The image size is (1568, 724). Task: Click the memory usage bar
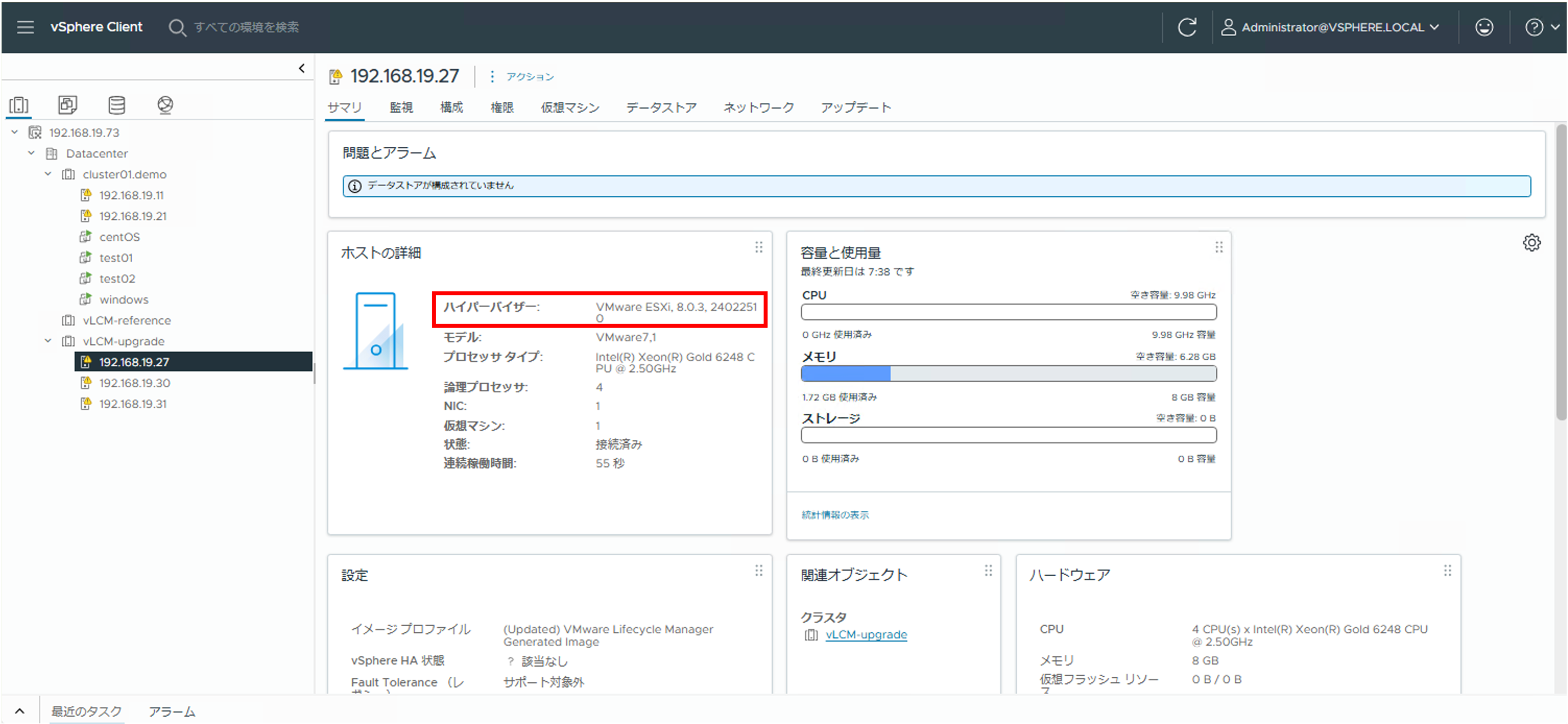pyautogui.click(x=1009, y=374)
